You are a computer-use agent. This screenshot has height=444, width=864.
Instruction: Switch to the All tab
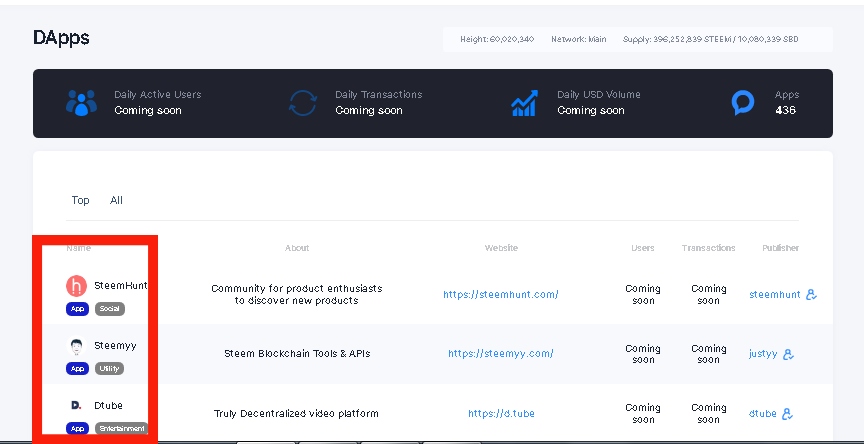[116, 201]
